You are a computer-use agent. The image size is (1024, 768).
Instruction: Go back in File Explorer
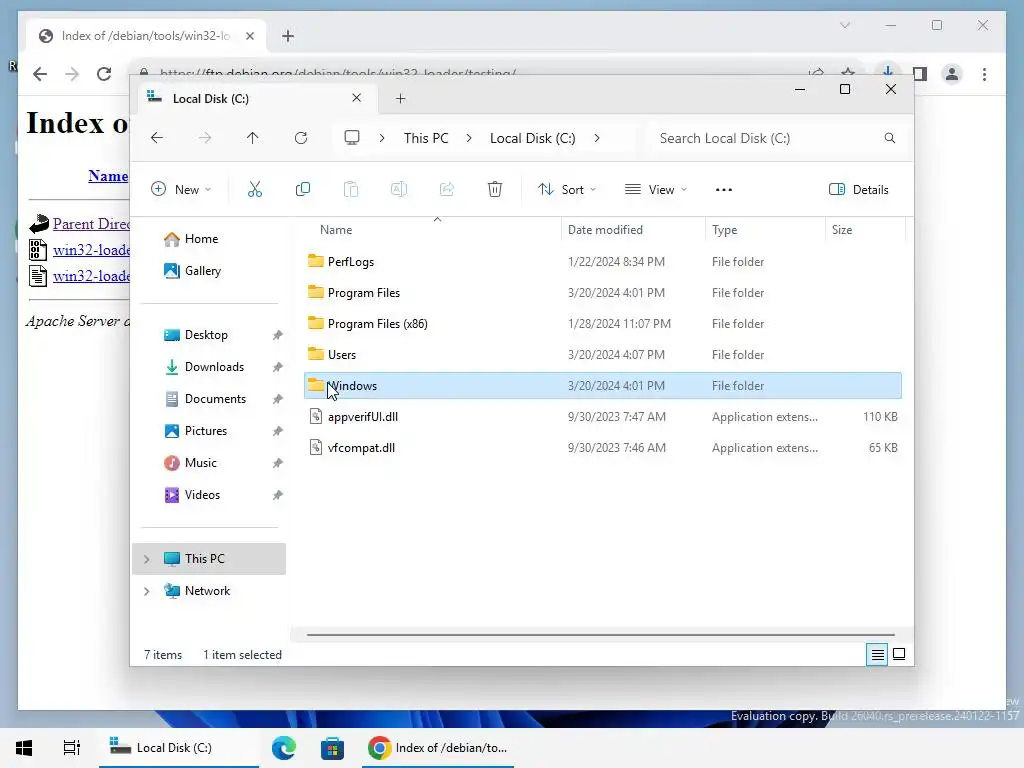[x=157, y=138]
